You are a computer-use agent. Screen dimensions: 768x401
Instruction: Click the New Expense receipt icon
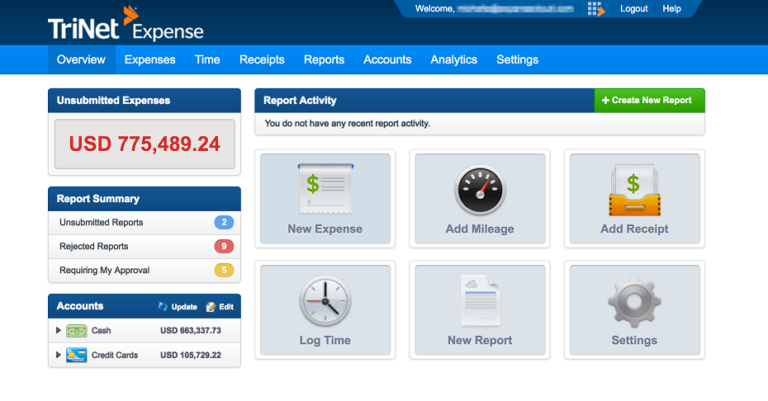click(325, 187)
